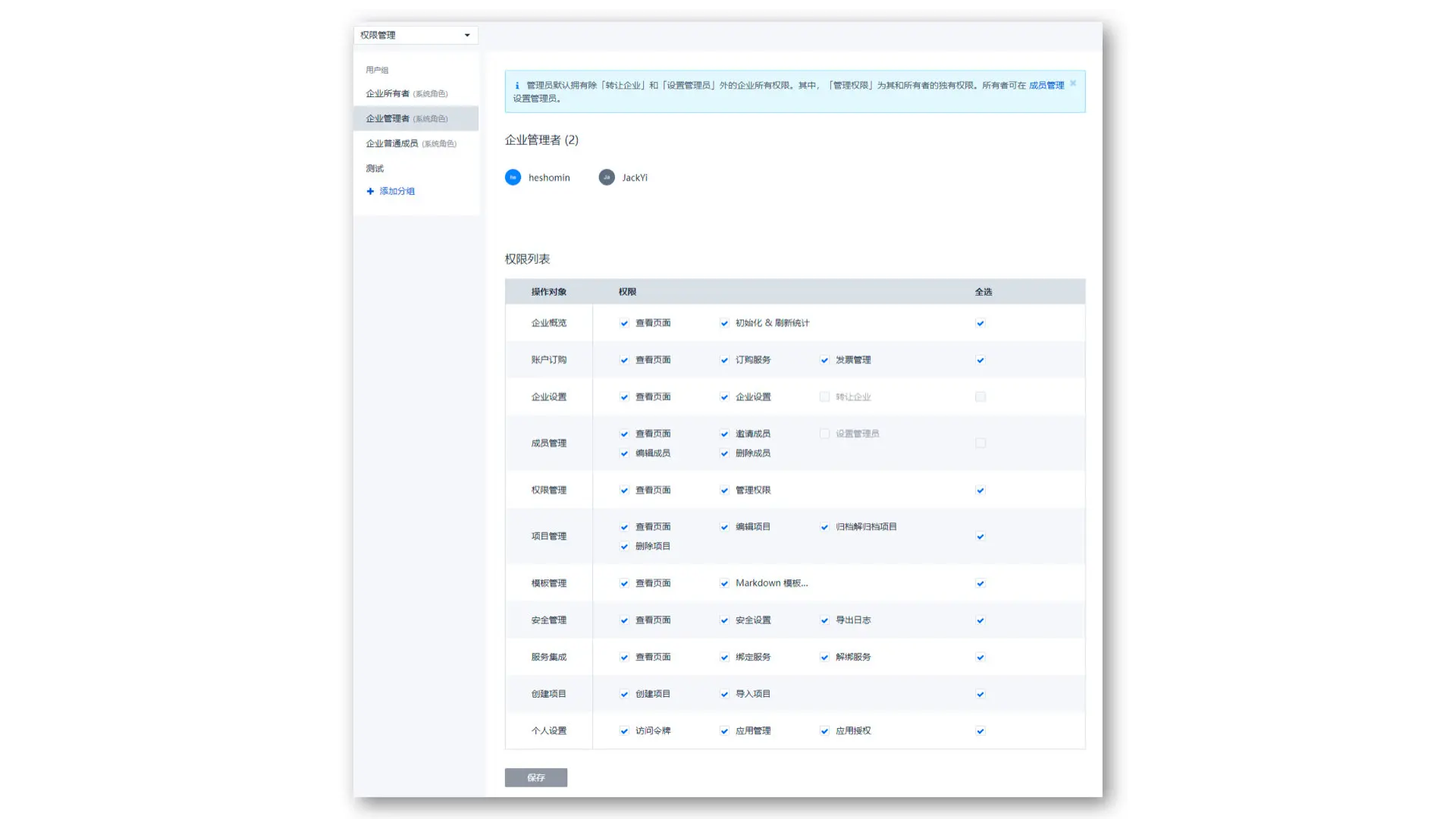Open the 测试 group in sidebar

375,168
